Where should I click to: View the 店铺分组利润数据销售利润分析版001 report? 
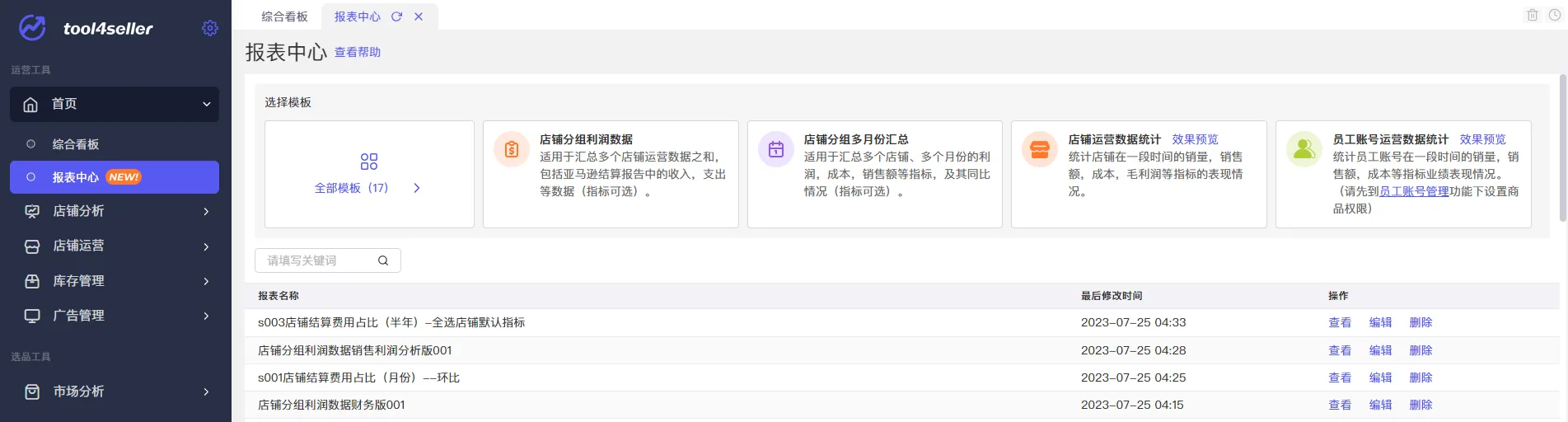point(1340,350)
